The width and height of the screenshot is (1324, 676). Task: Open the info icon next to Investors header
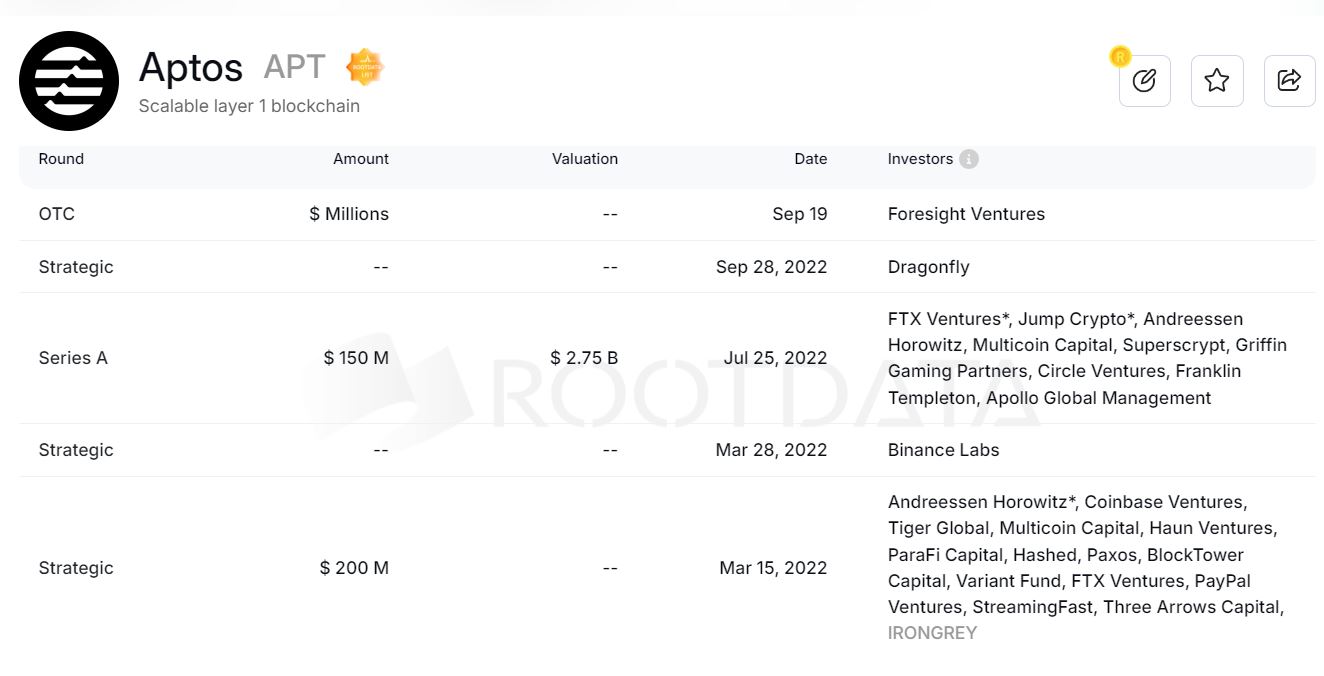(x=968, y=158)
